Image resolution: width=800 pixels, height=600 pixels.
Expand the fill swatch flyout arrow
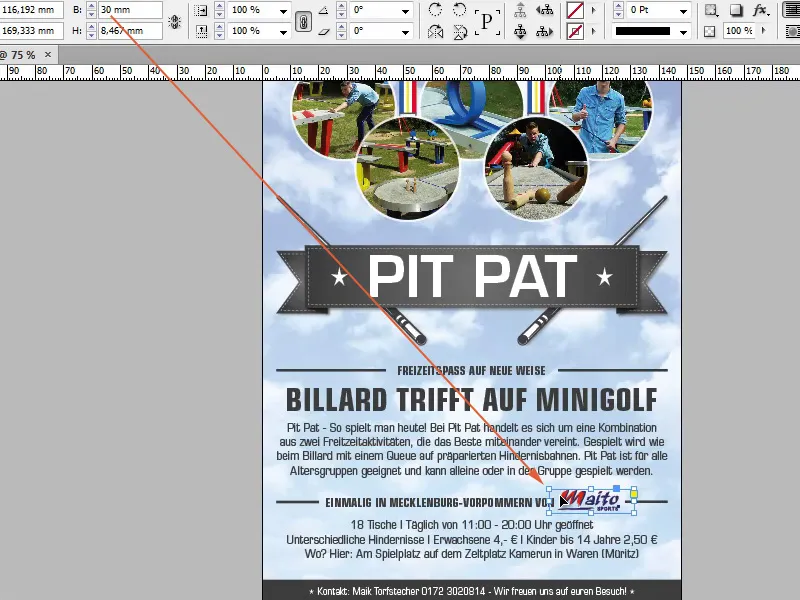pyautogui.click(x=593, y=10)
